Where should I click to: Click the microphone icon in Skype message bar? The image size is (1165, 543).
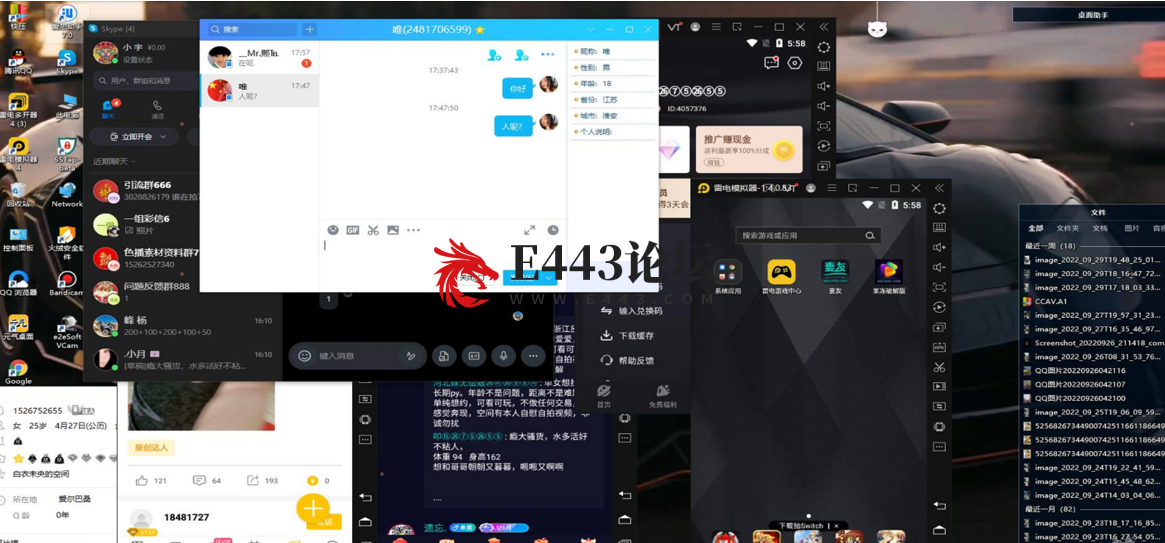[503, 356]
